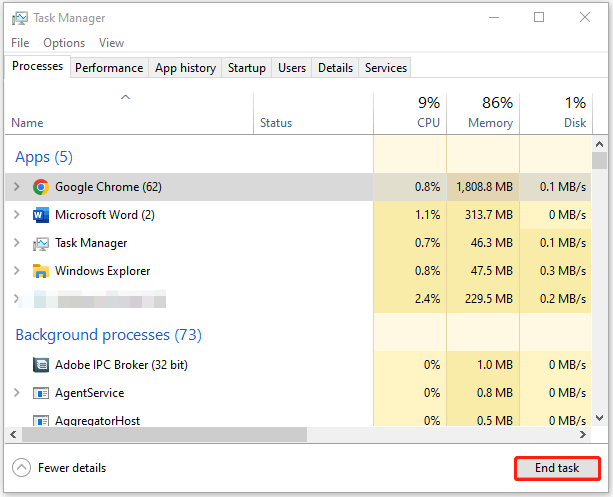Click the horizontal scrollbar right arrow
This screenshot has height=497, width=613.
tap(583, 434)
